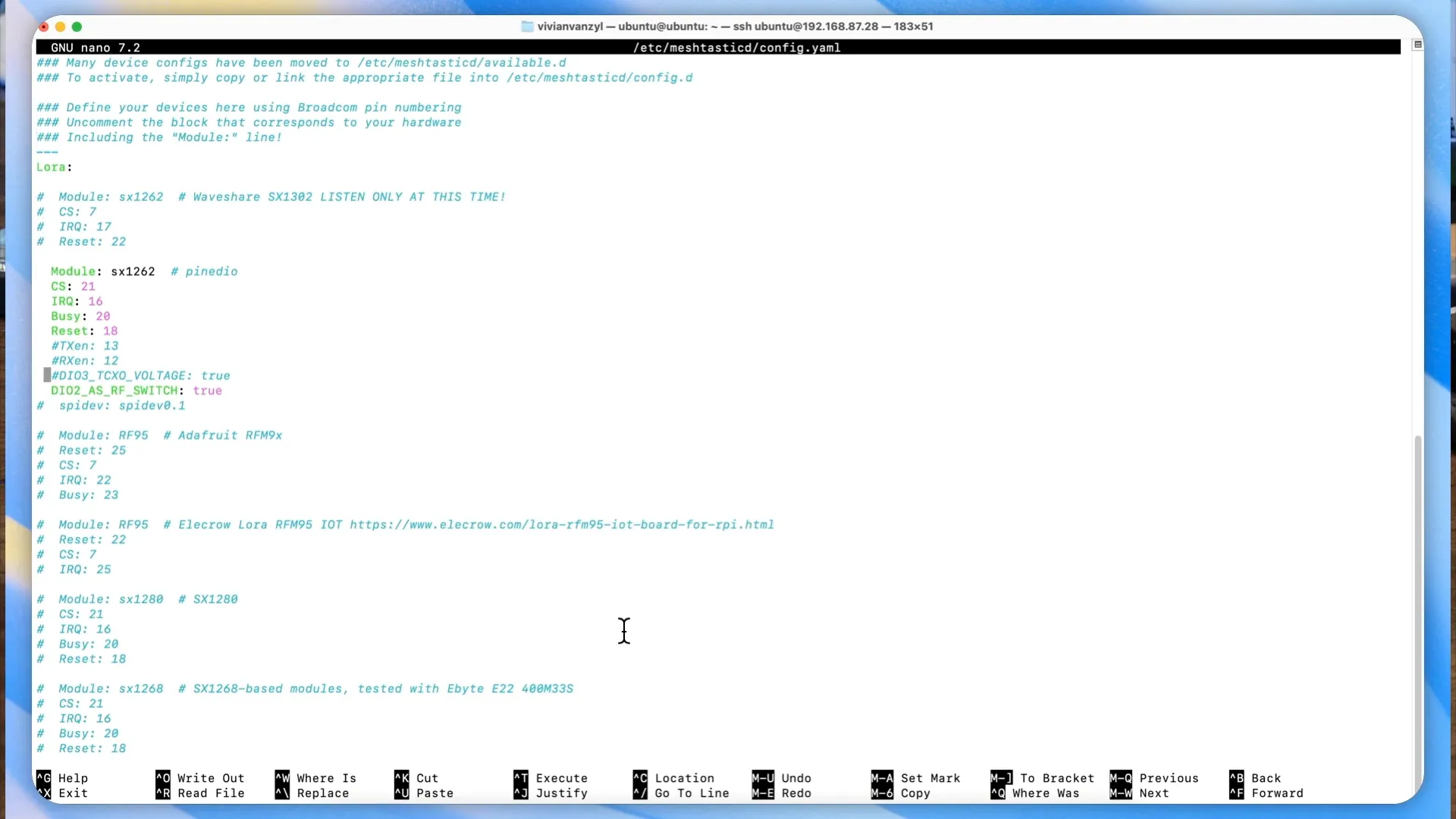
Task: Click the 'CS: 21' line under pinedio
Action: click(x=73, y=287)
